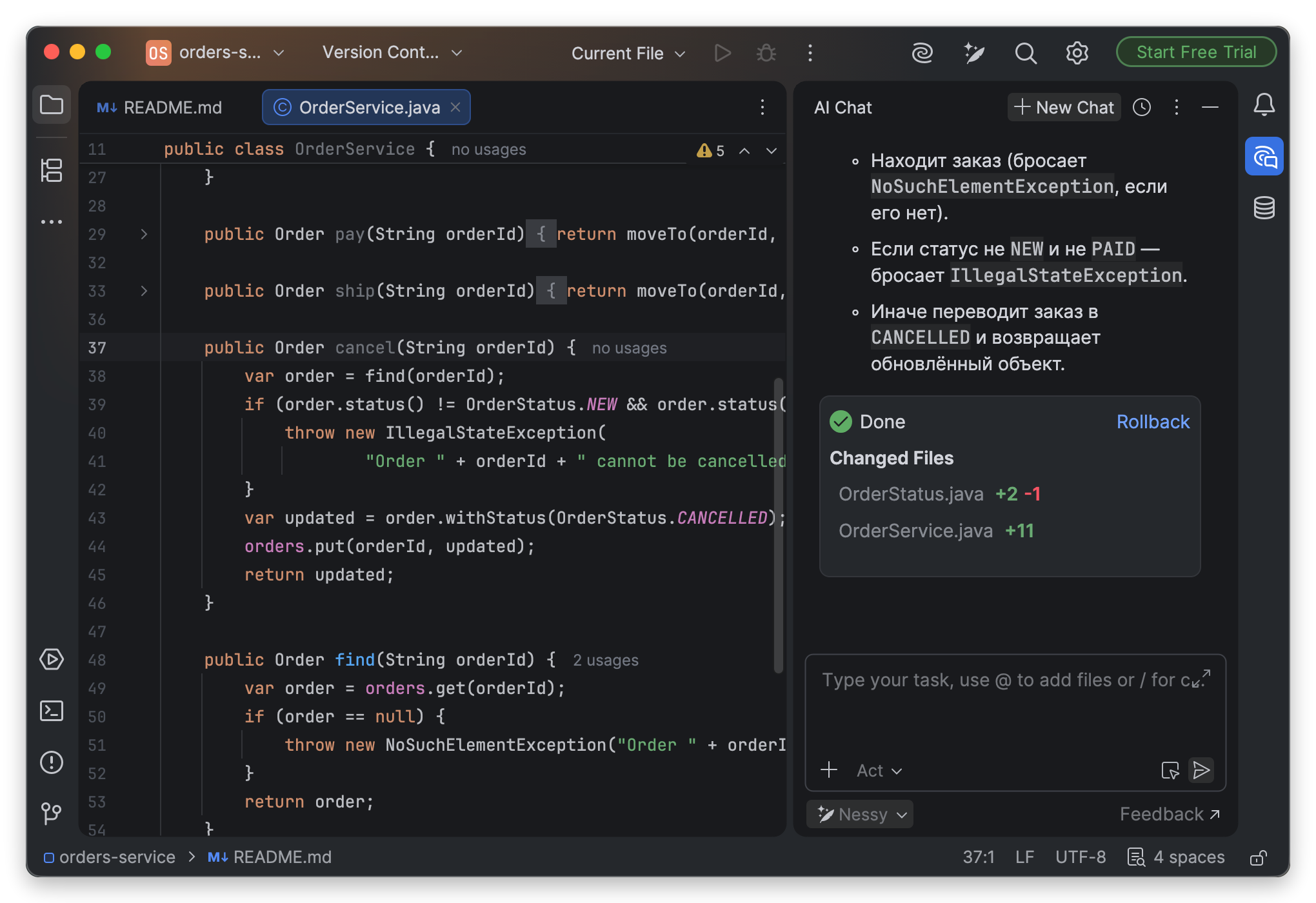Screen dimensions: 1316x903
Task: Add attachment with plus in chat input
Action: [829, 770]
